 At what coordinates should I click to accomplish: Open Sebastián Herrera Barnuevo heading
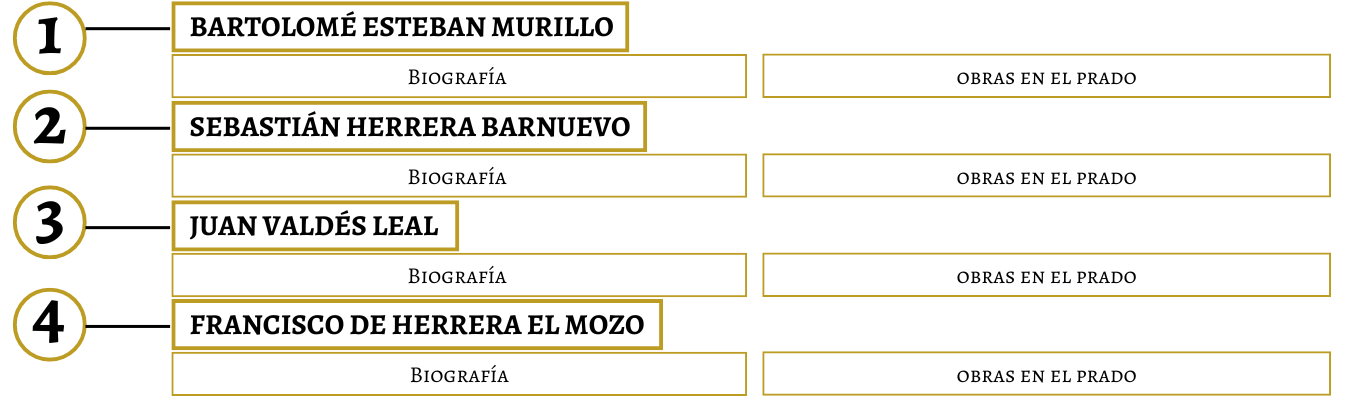pyautogui.click(x=409, y=127)
